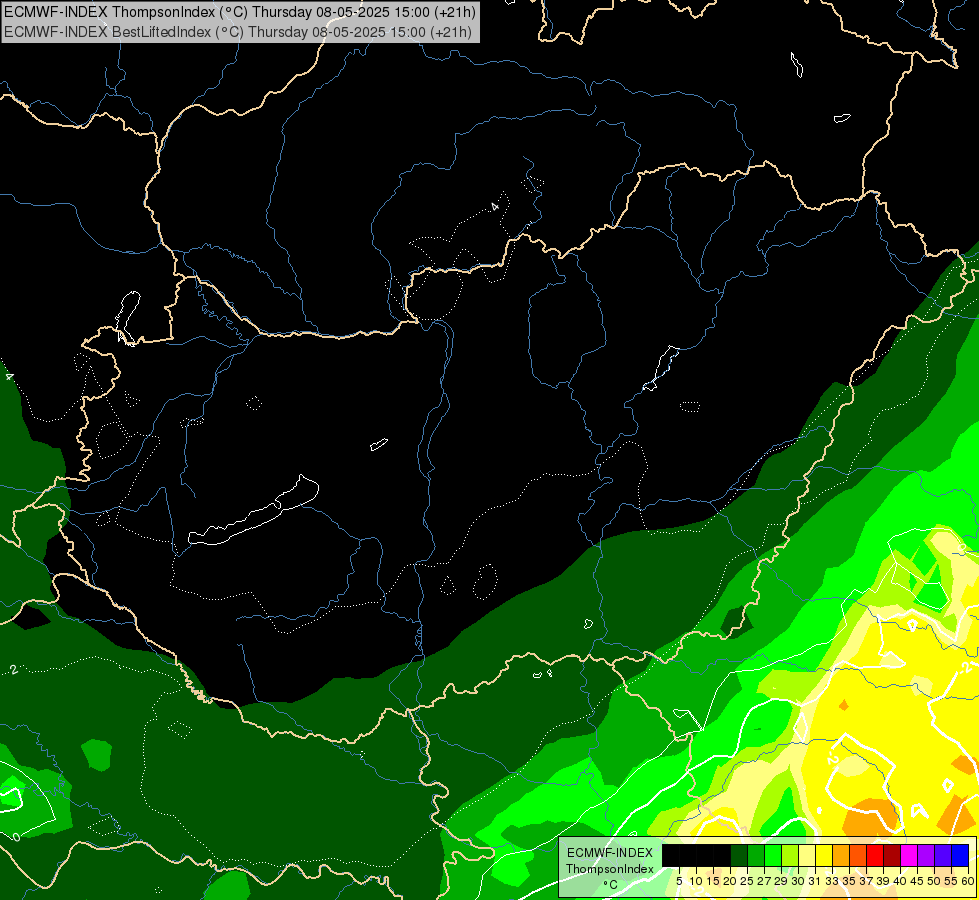Click the legend tick value '29'

click(x=780, y=881)
